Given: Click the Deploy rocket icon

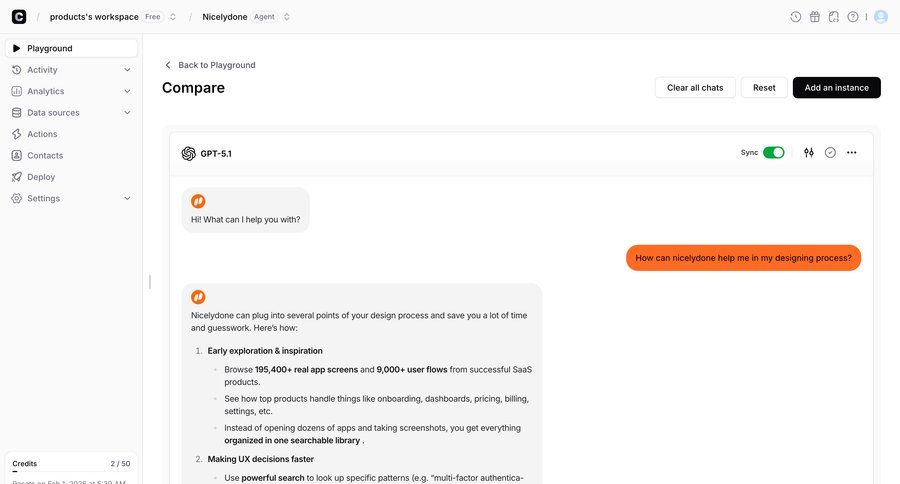Looking at the screenshot, I should (17, 177).
